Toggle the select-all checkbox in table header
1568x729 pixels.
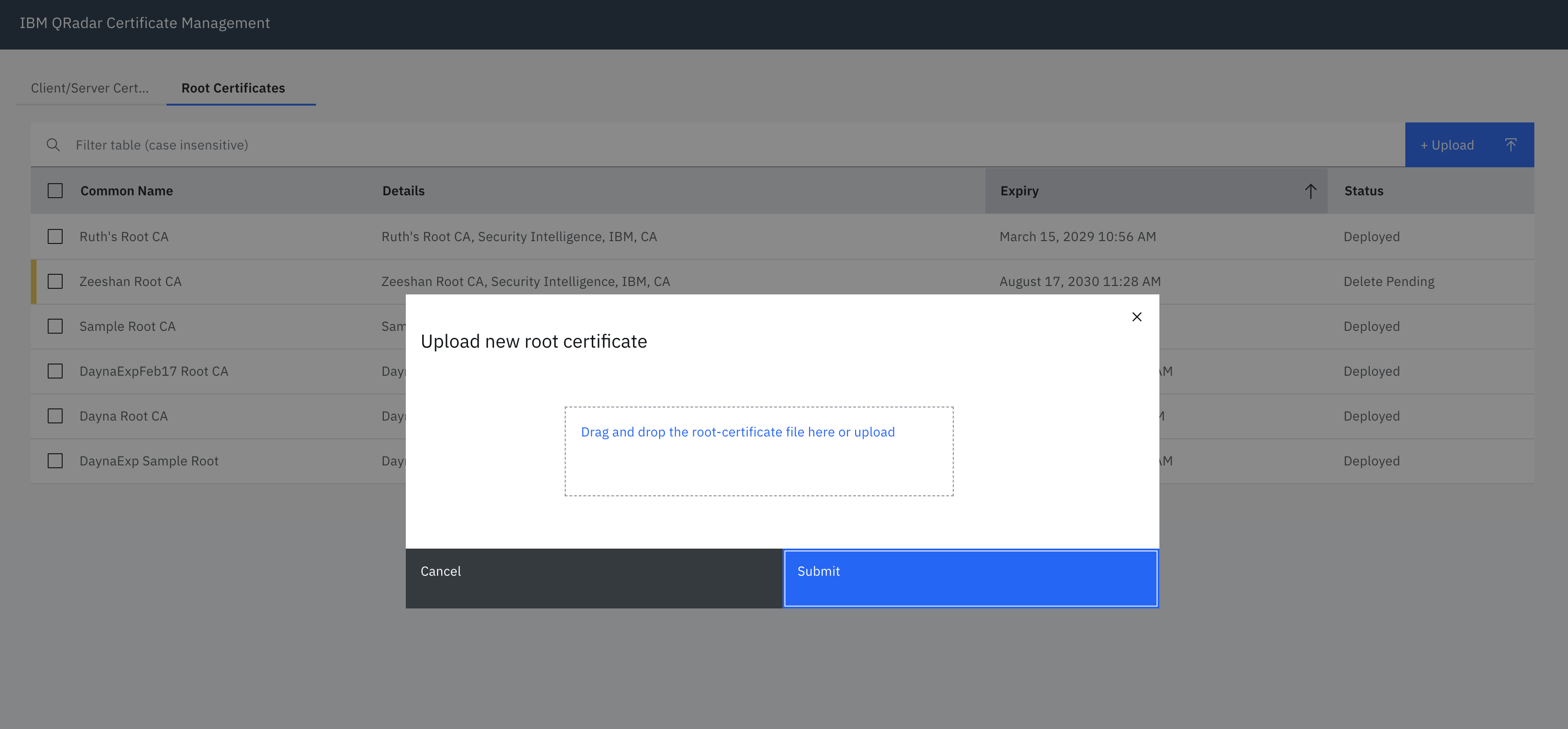tap(55, 191)
